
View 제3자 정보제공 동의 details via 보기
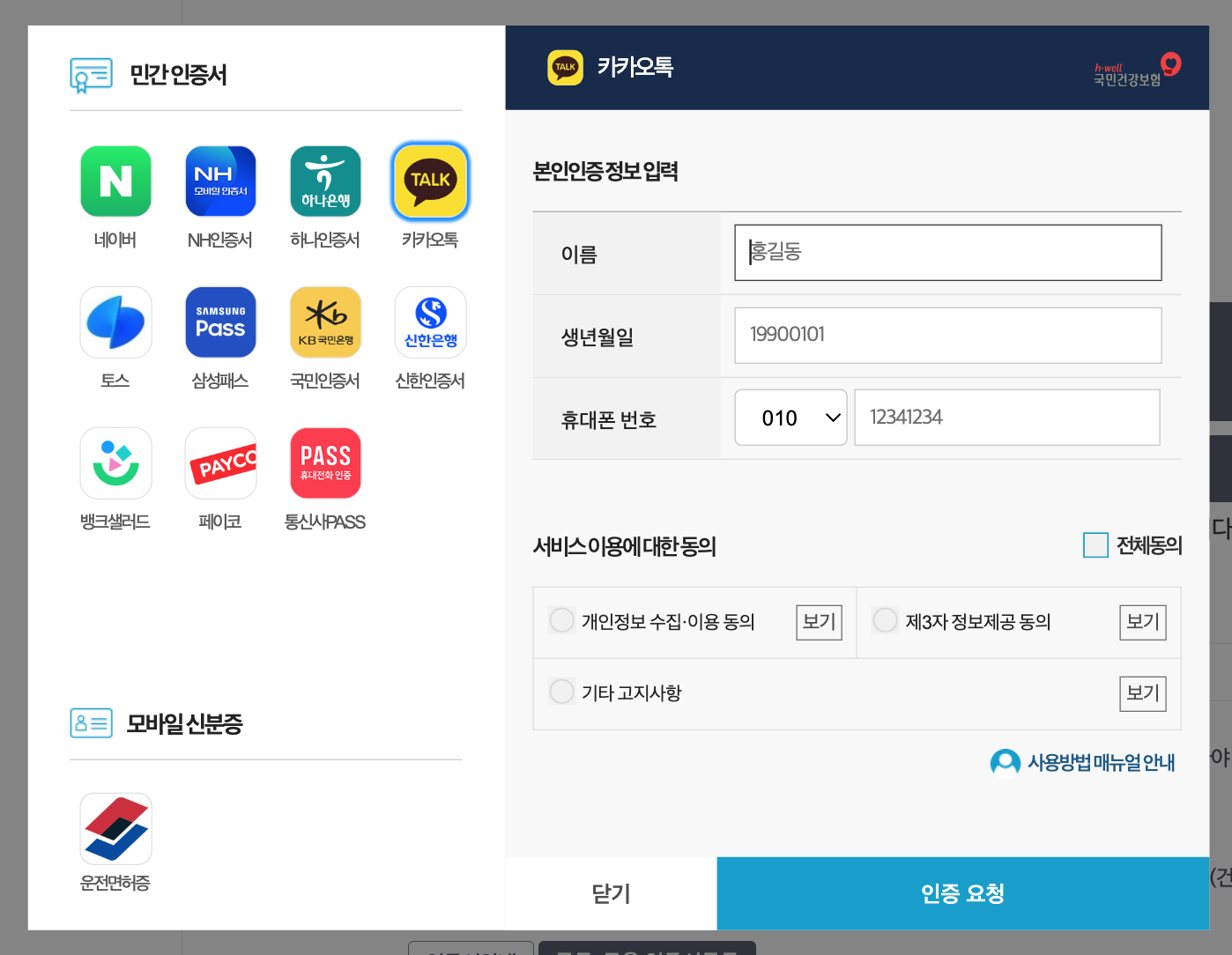(1143, 622)
